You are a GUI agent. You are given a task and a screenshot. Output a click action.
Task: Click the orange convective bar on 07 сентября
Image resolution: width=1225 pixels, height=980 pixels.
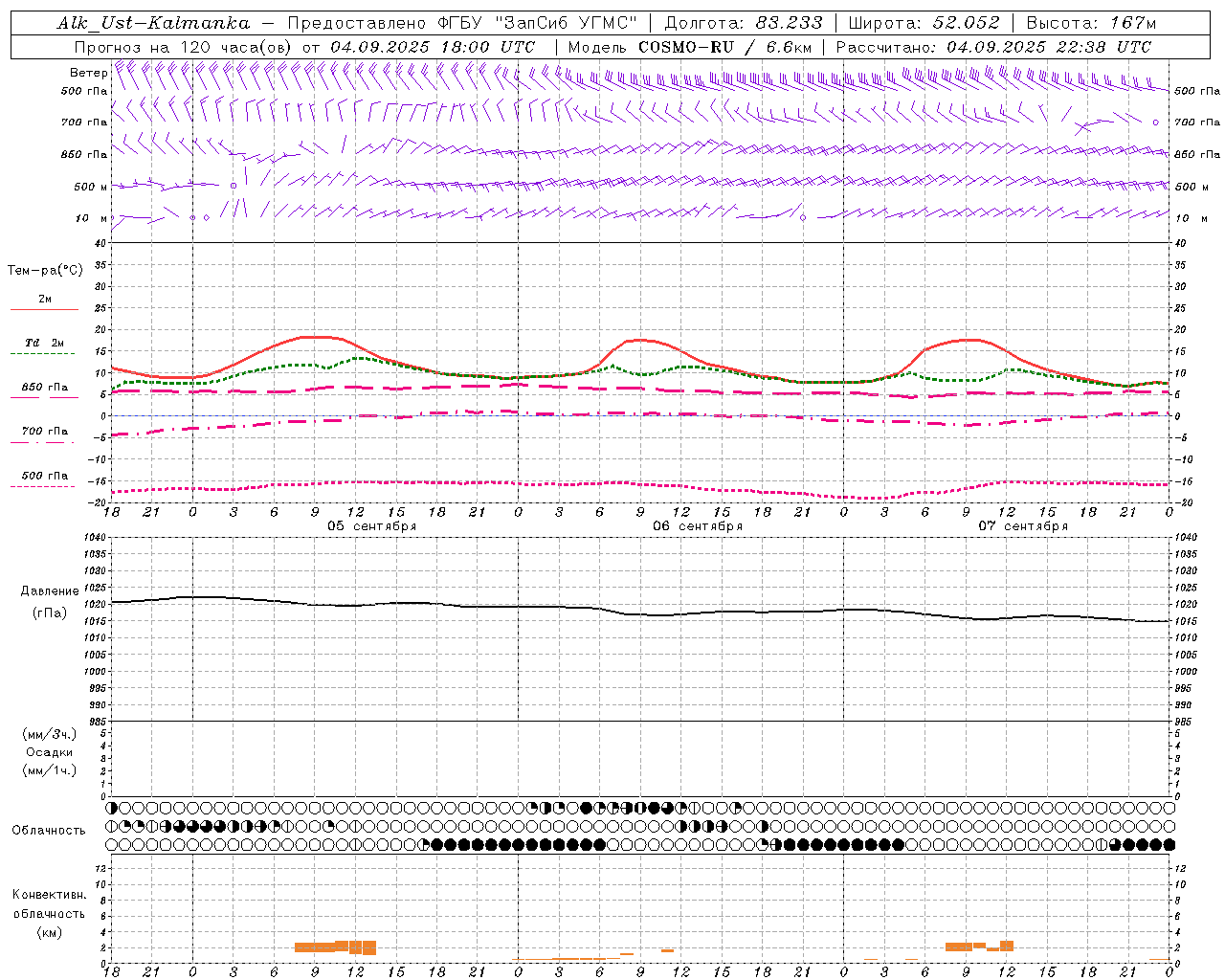point(979,946)
